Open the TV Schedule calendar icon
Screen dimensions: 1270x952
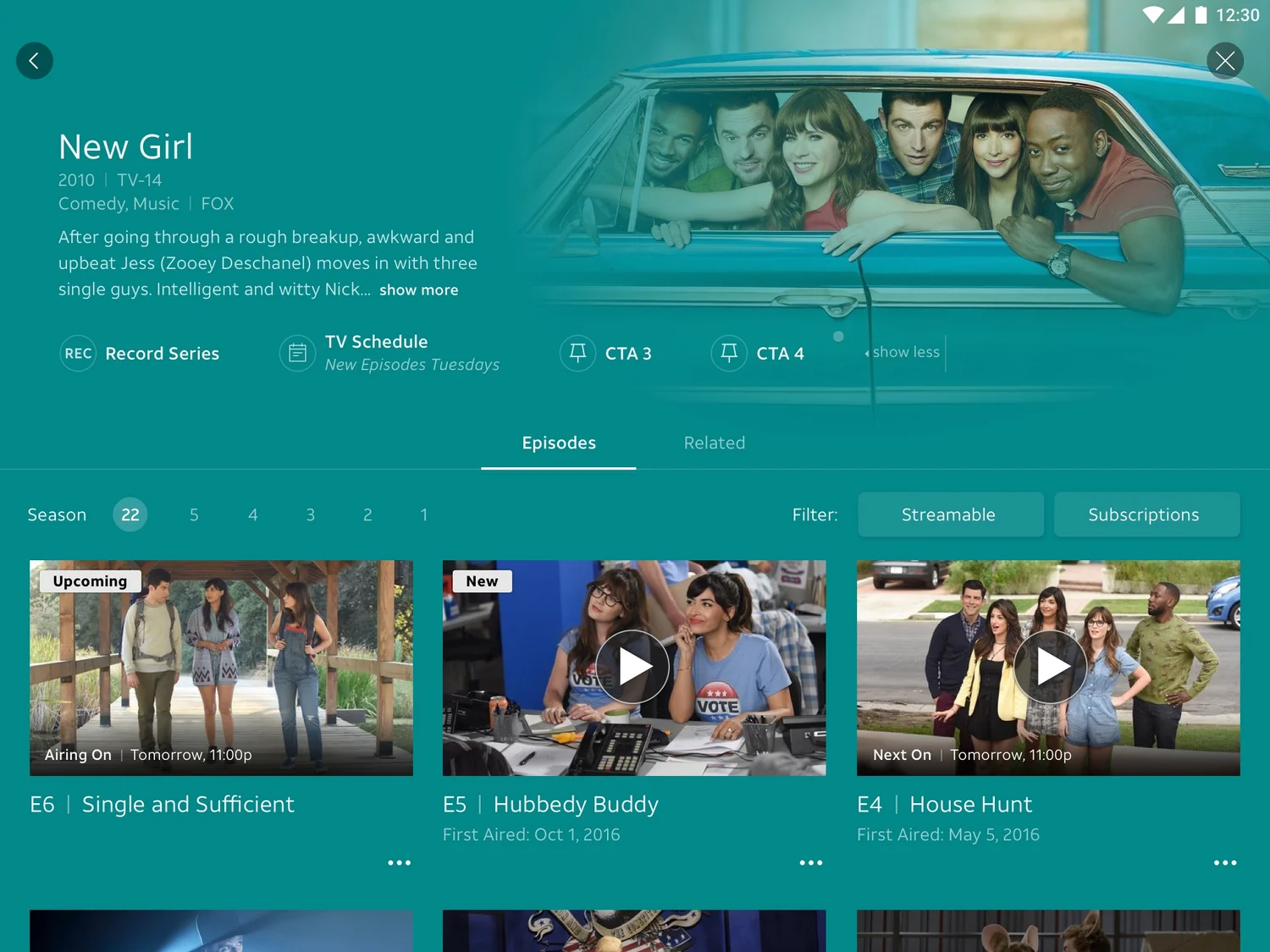click(x=298, y=354)
